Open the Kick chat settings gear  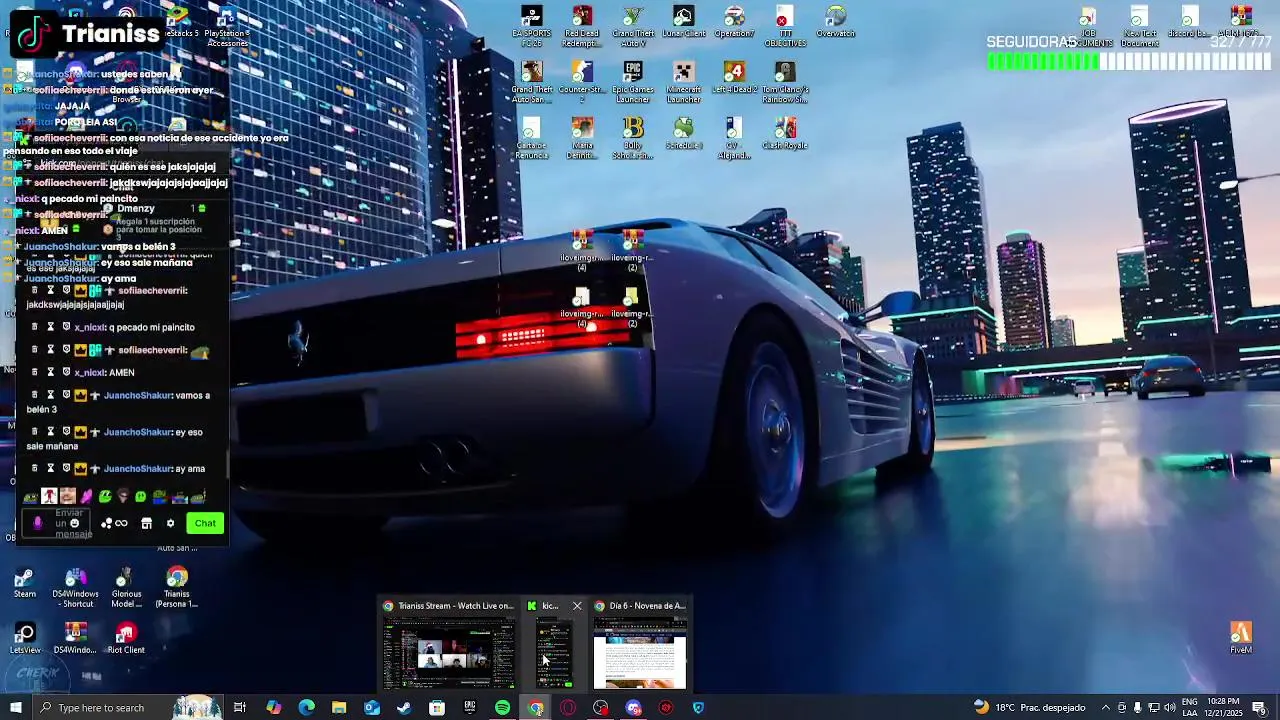(x=170, y=523)
